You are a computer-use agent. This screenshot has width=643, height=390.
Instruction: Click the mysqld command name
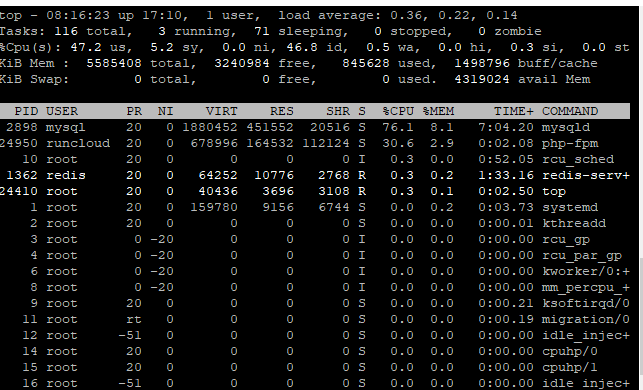coord(566,128)
